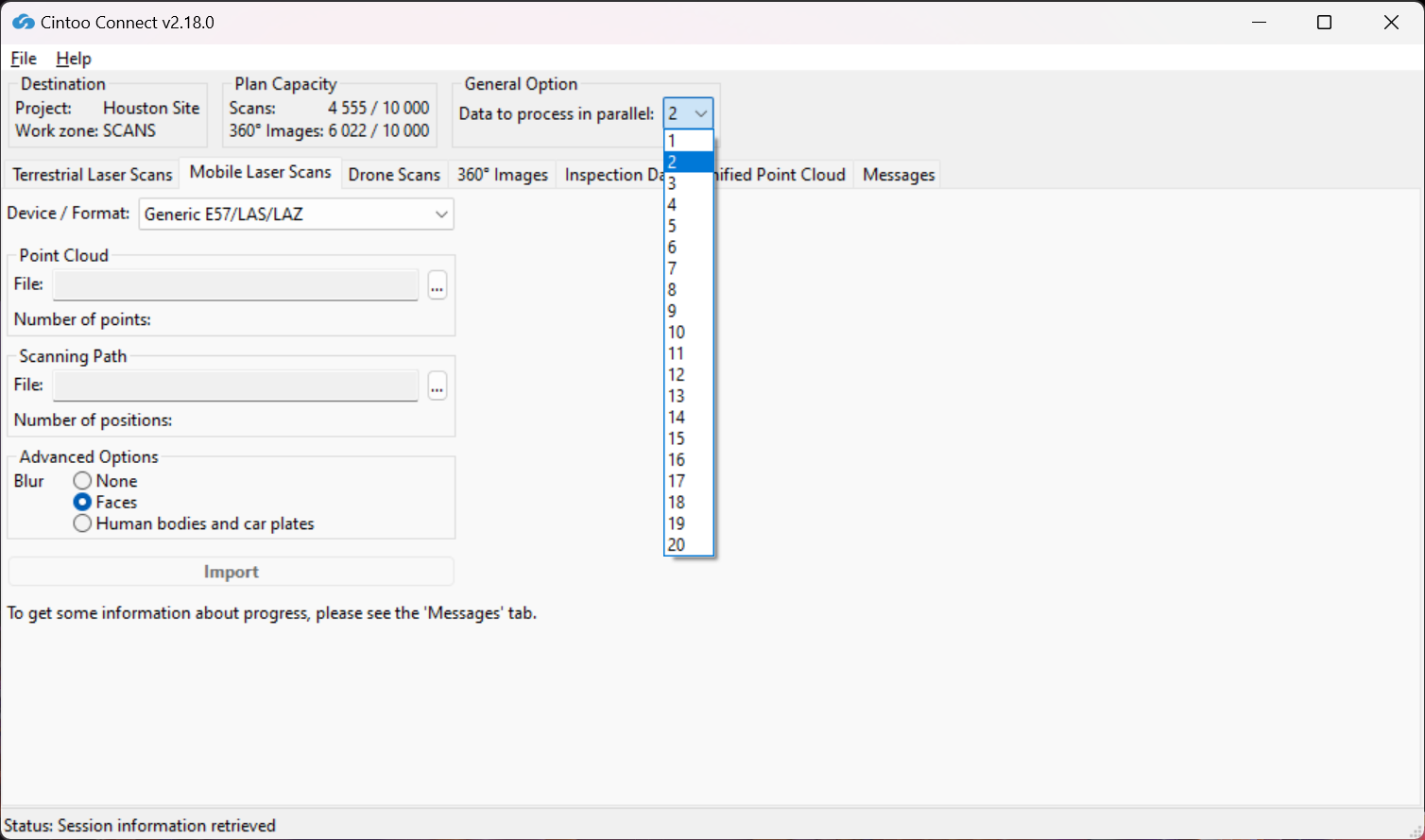This screenshot has width=1425, height=840.
Task: Expand the Device / Format combo box
Action: [297, 214]
